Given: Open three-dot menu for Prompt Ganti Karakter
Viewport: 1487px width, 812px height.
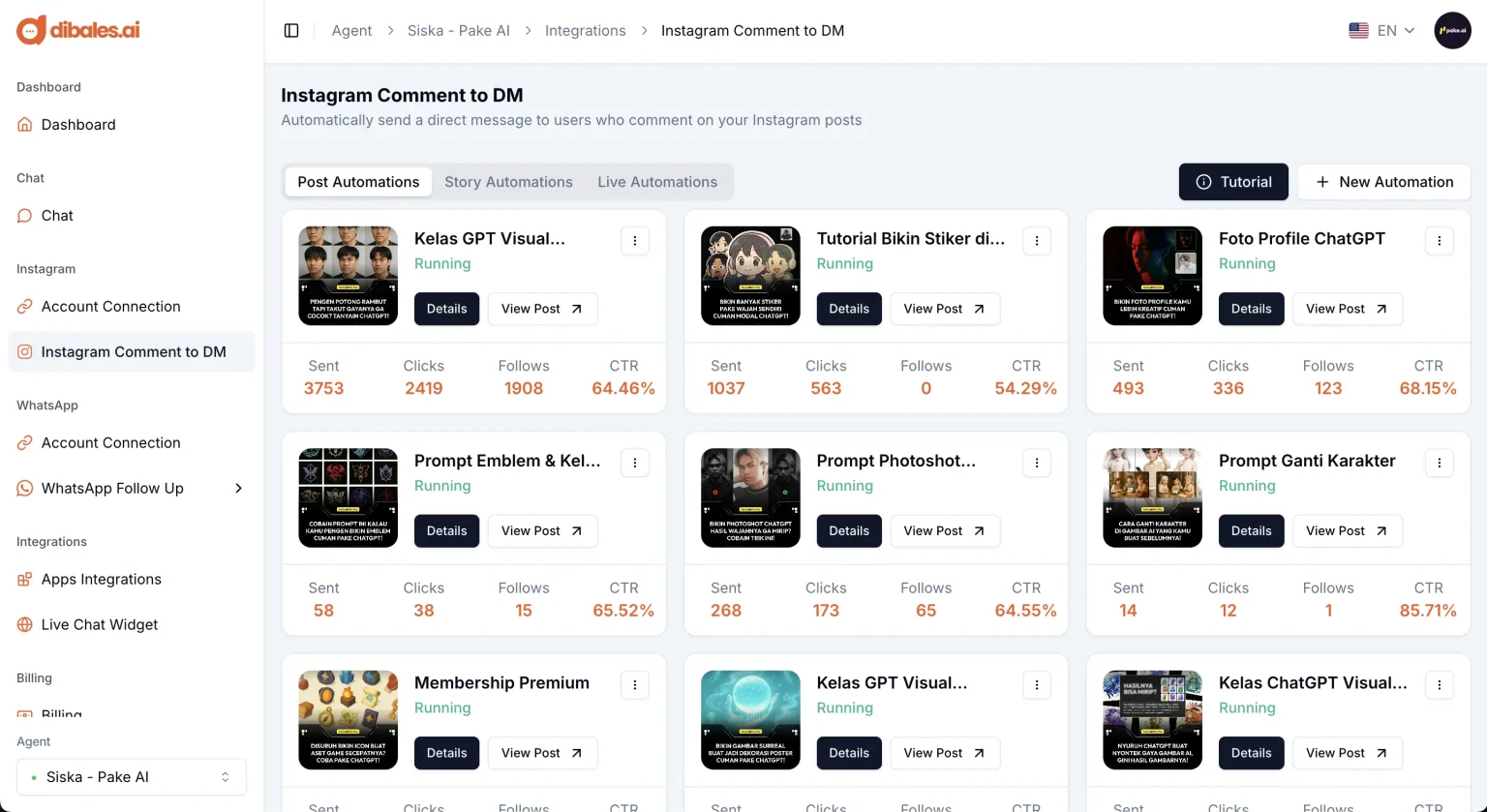Looking at the screenshot, I should (1440, 464).
